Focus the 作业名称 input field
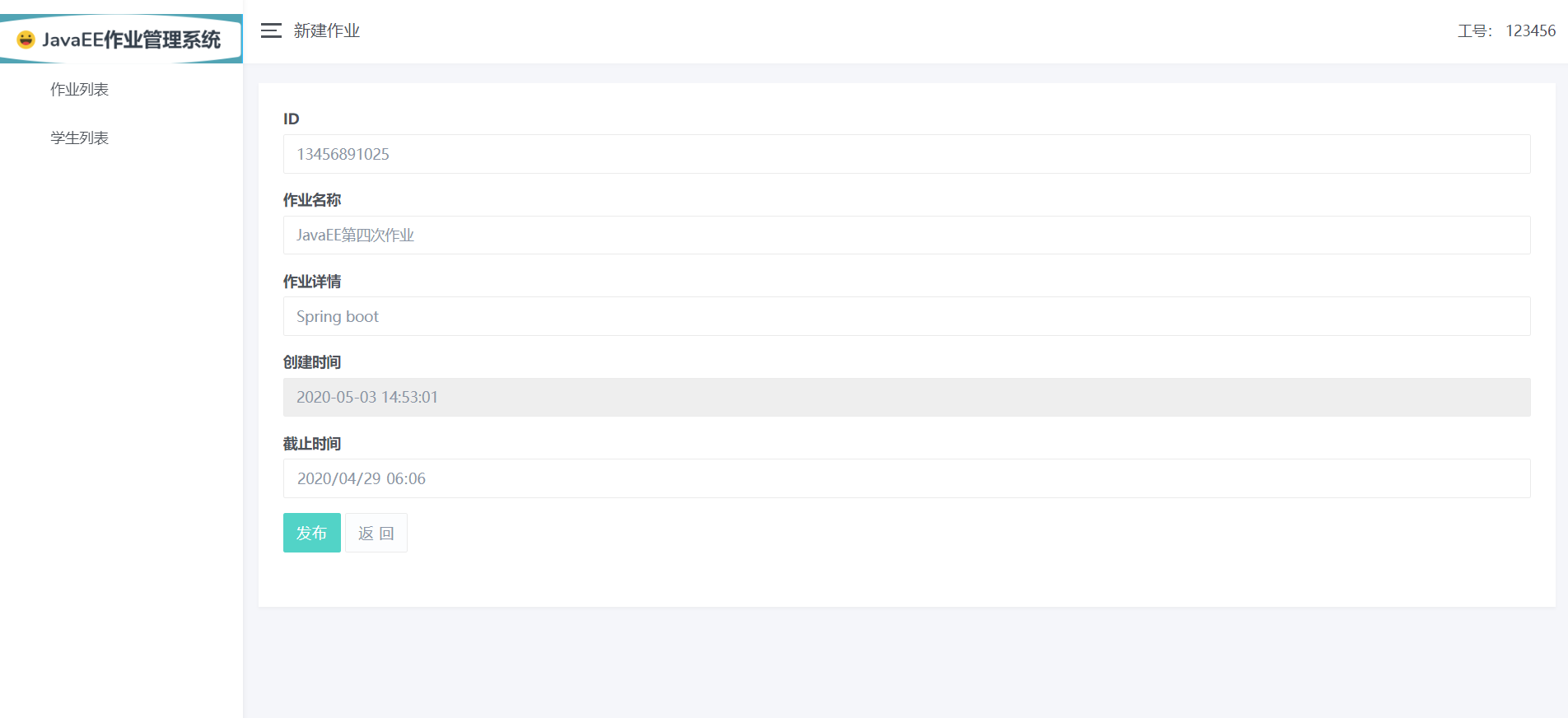This screenshot has height=718, width=1568. pyautogui.click(x=906, y=235)
